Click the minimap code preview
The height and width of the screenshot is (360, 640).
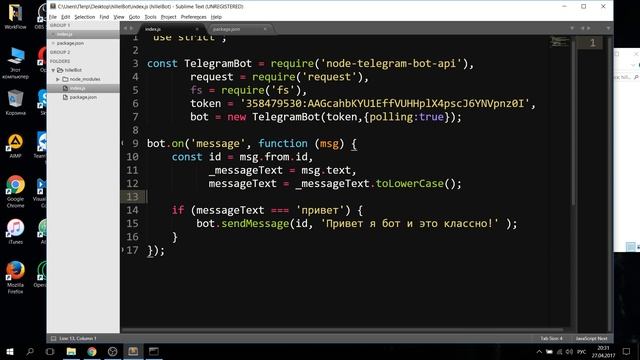coord(559,42)
